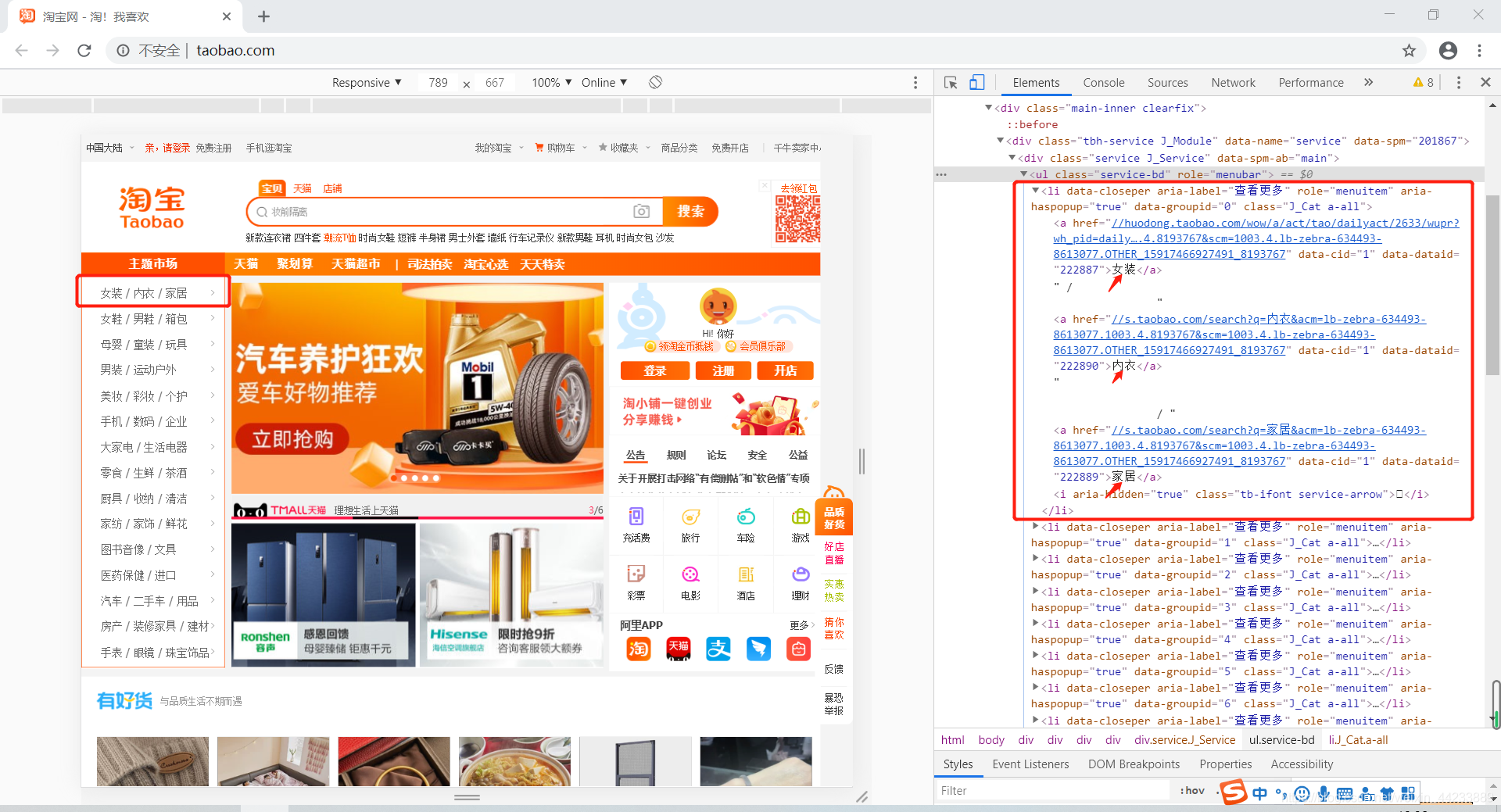Collapse the service-bd ul node
The height and width of the screenshot is (812, 1501).
tap(1024, 174)
